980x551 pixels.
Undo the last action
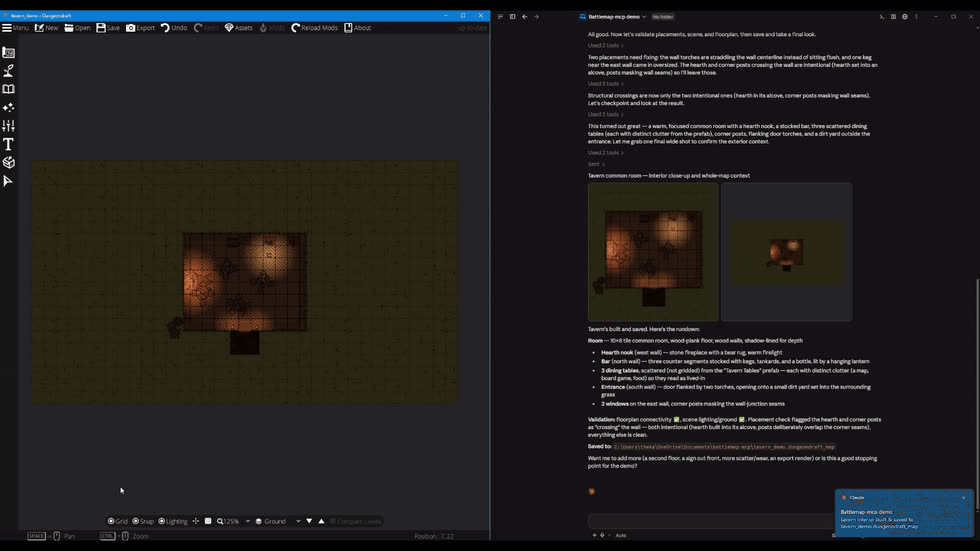174,27
